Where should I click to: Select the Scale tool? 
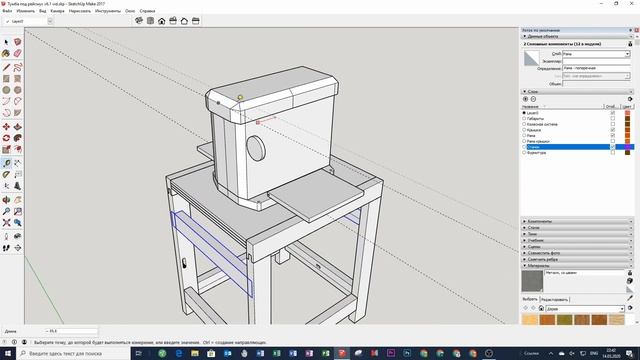click(x=6, y=150)
